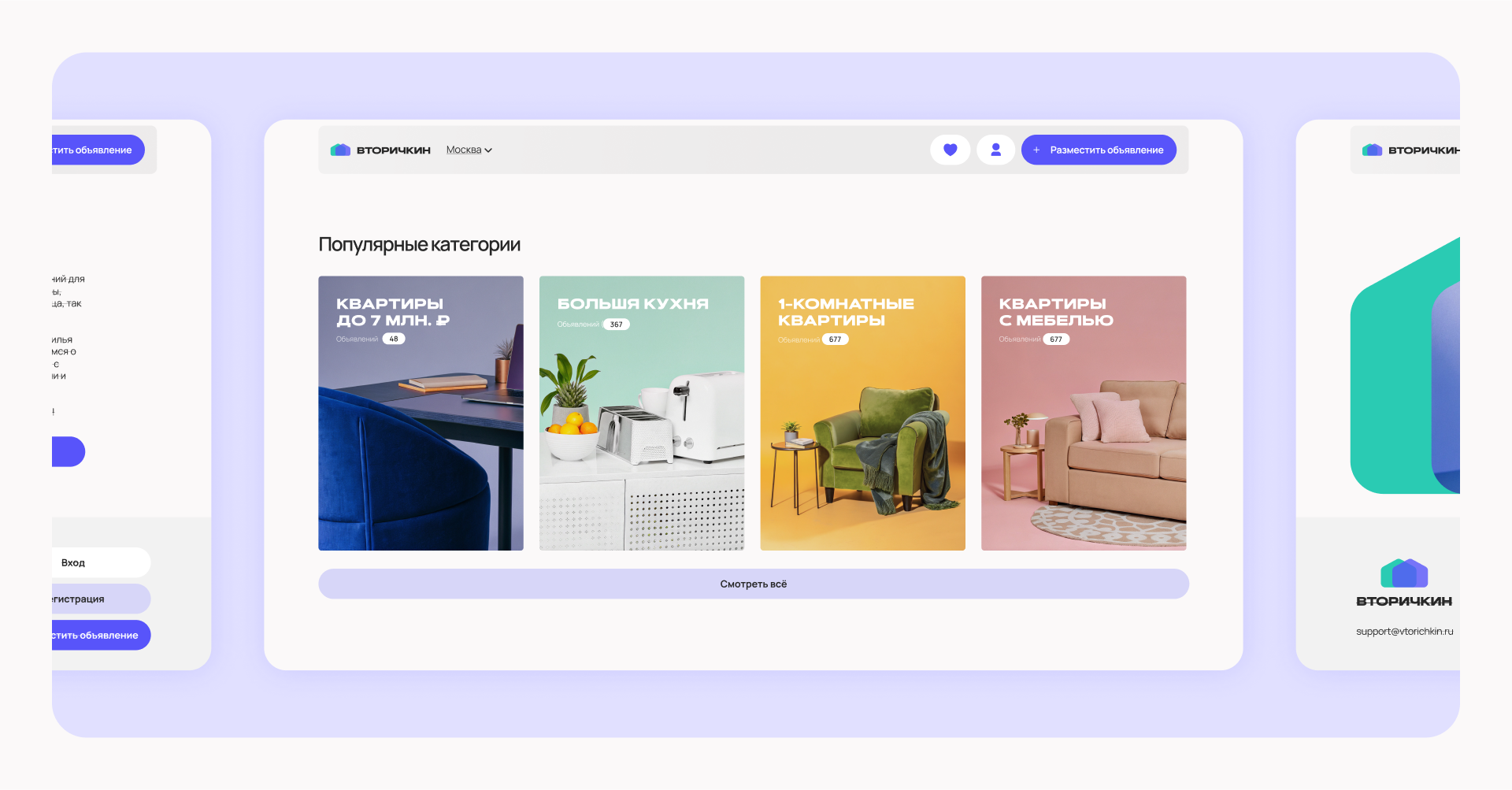Click the large Вторичкин footer logo icon
Screen dimensions: 1512x790
[1404, 573]
